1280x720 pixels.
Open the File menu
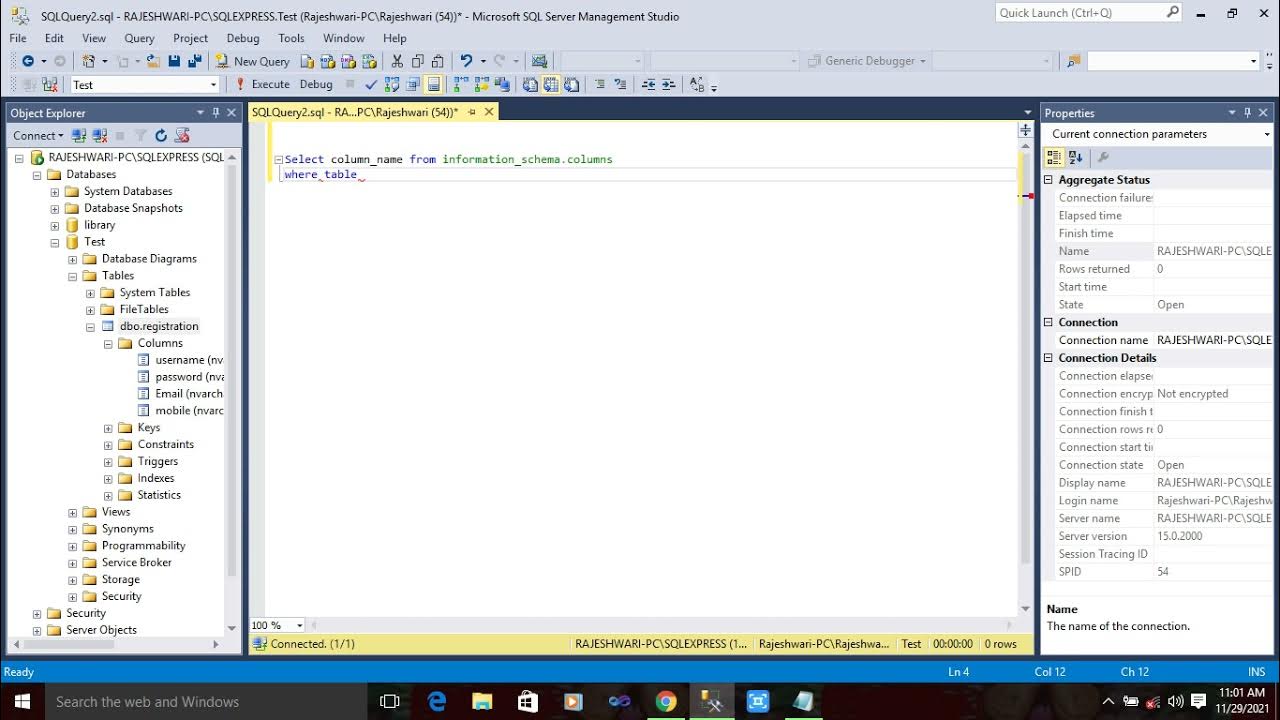pos(18,38)
